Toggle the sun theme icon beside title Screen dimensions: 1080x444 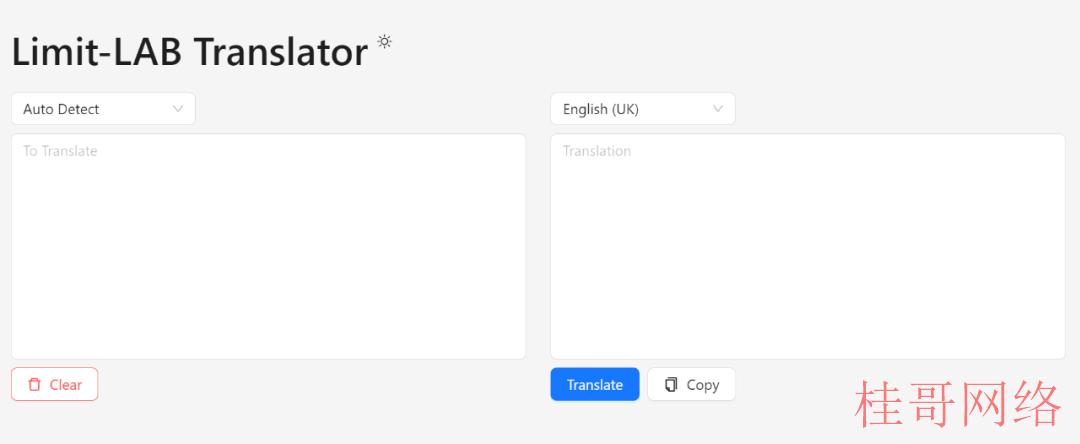[384, 41]
